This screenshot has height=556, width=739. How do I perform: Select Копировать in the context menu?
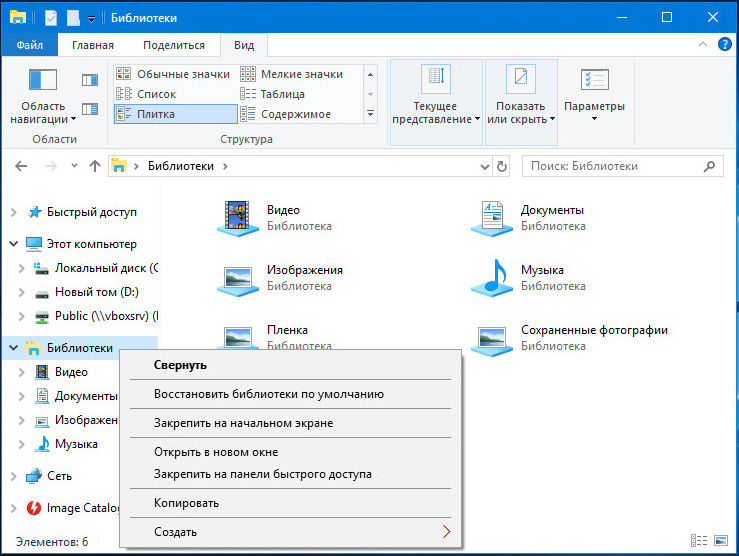186,503
